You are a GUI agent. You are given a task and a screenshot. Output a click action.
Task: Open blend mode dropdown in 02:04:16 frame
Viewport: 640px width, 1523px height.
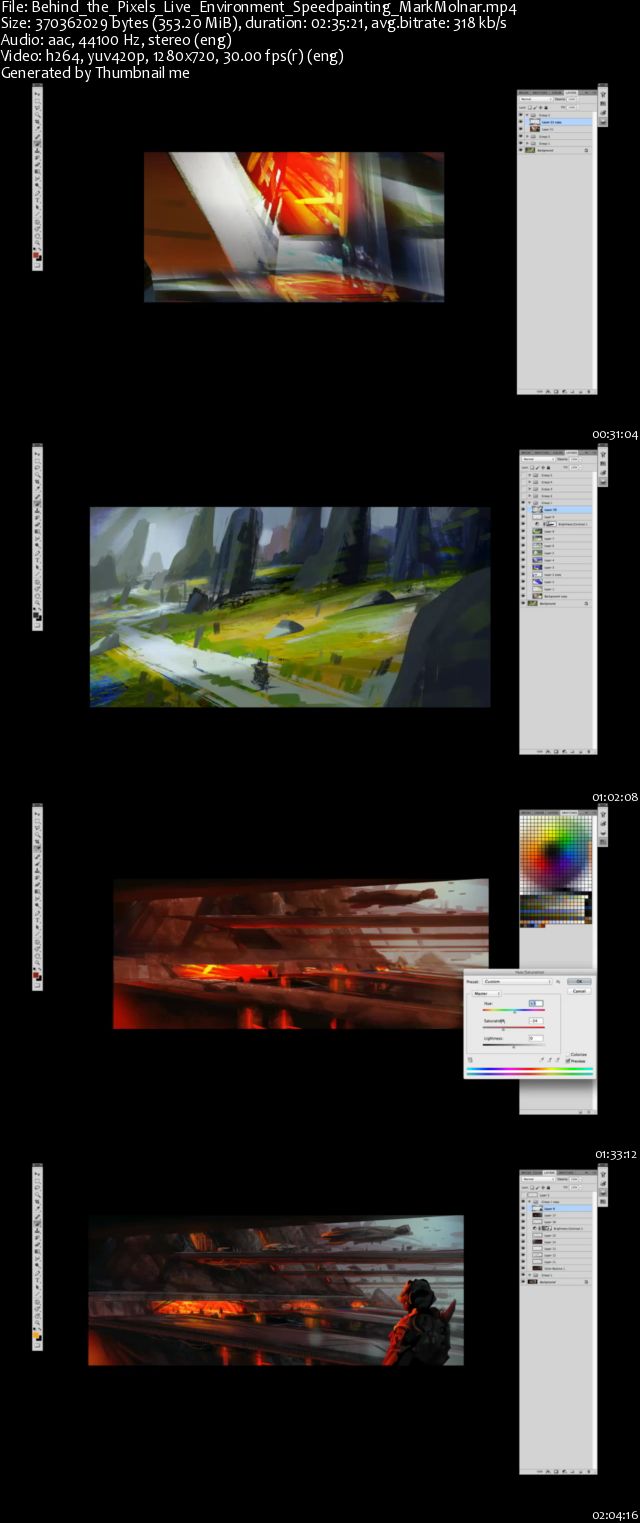[x=538, y=1179]
